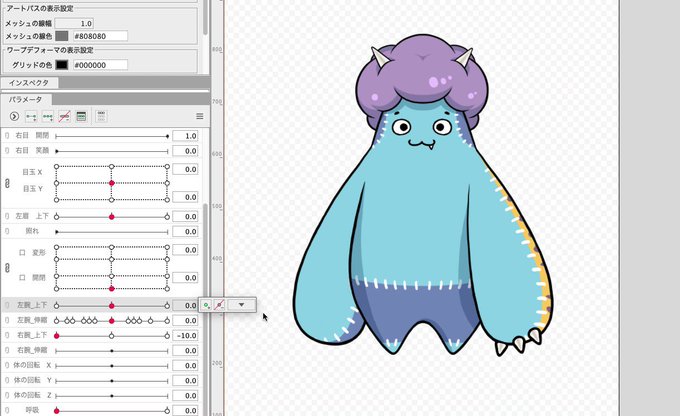This screenshot has height=416, width=680.
Task: Click the green key form editing icon
Action: 81,116
